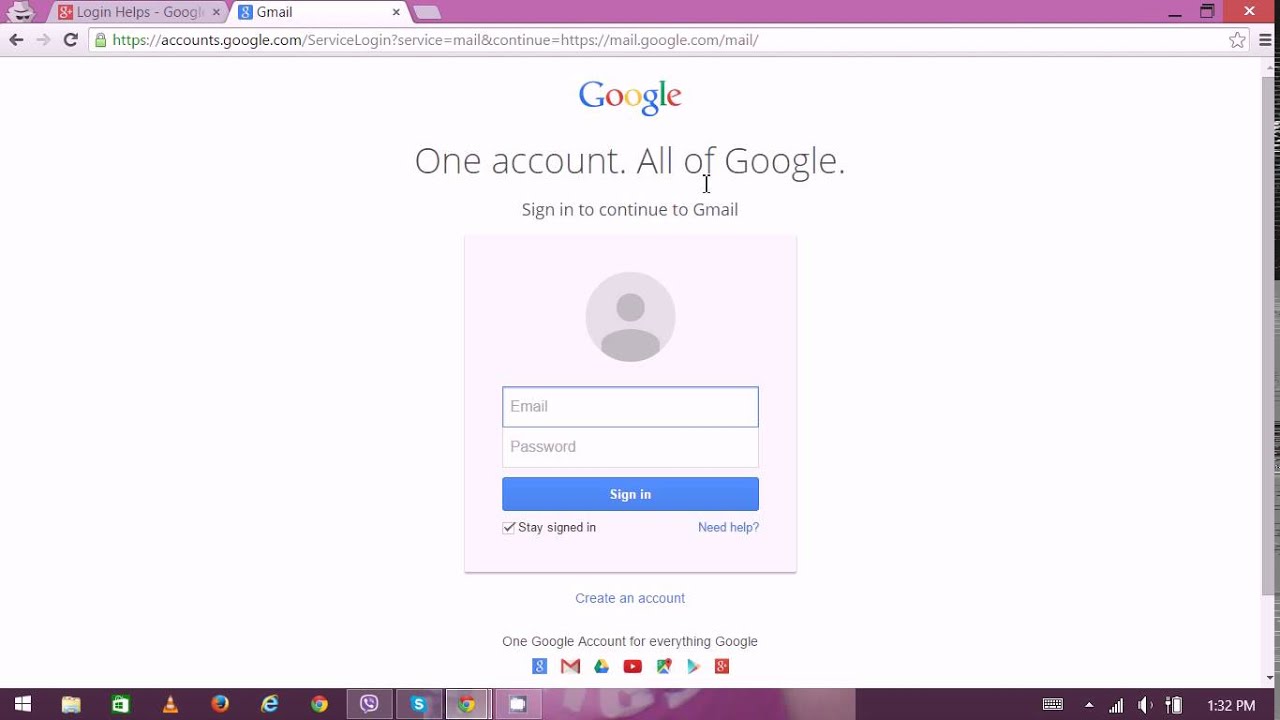Click the volume speaker tray icon
Viewport: 1280px width, 720px height.
tap(1146, 705)
